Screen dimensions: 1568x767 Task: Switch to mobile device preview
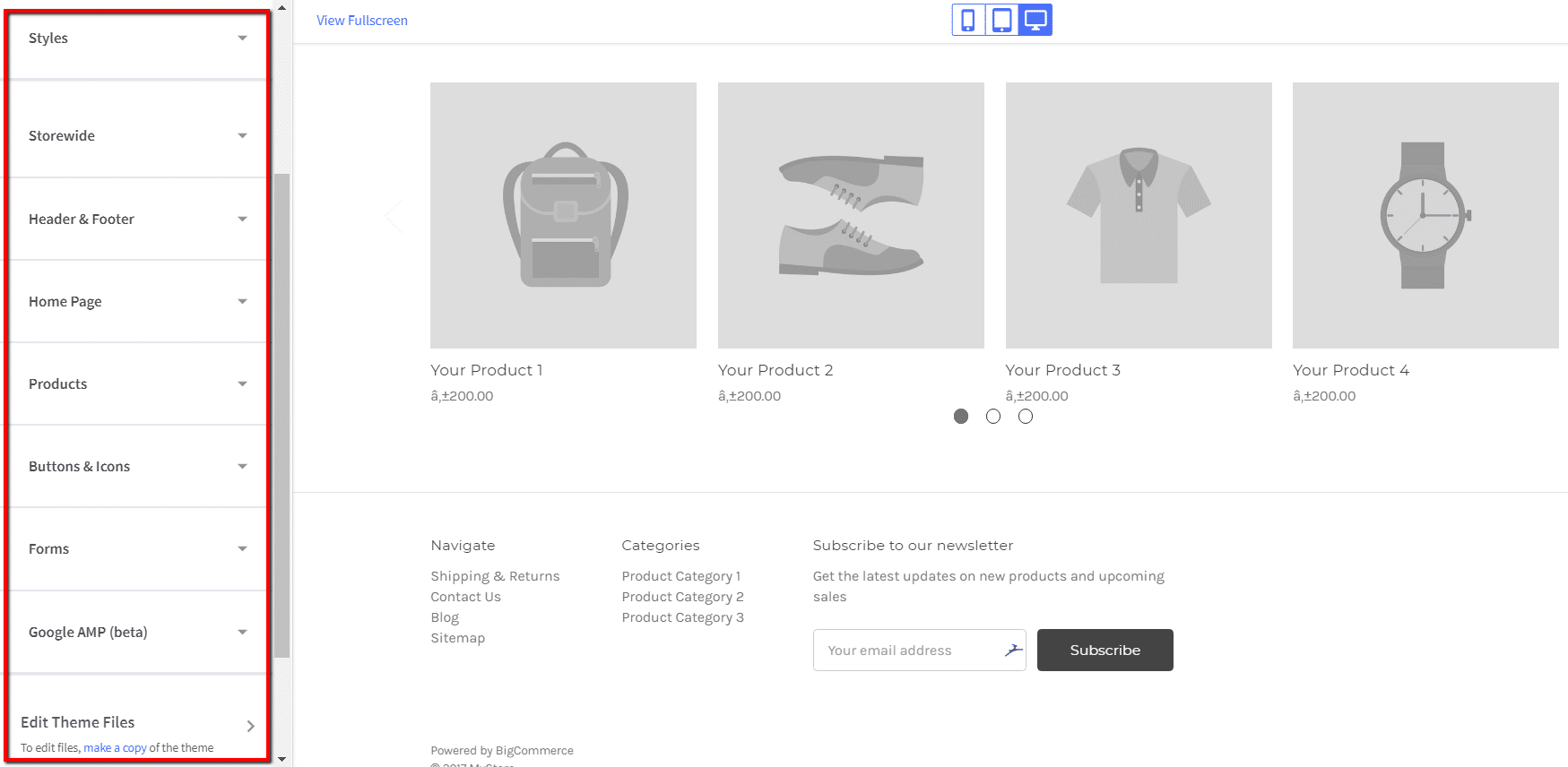pos(968,20)
